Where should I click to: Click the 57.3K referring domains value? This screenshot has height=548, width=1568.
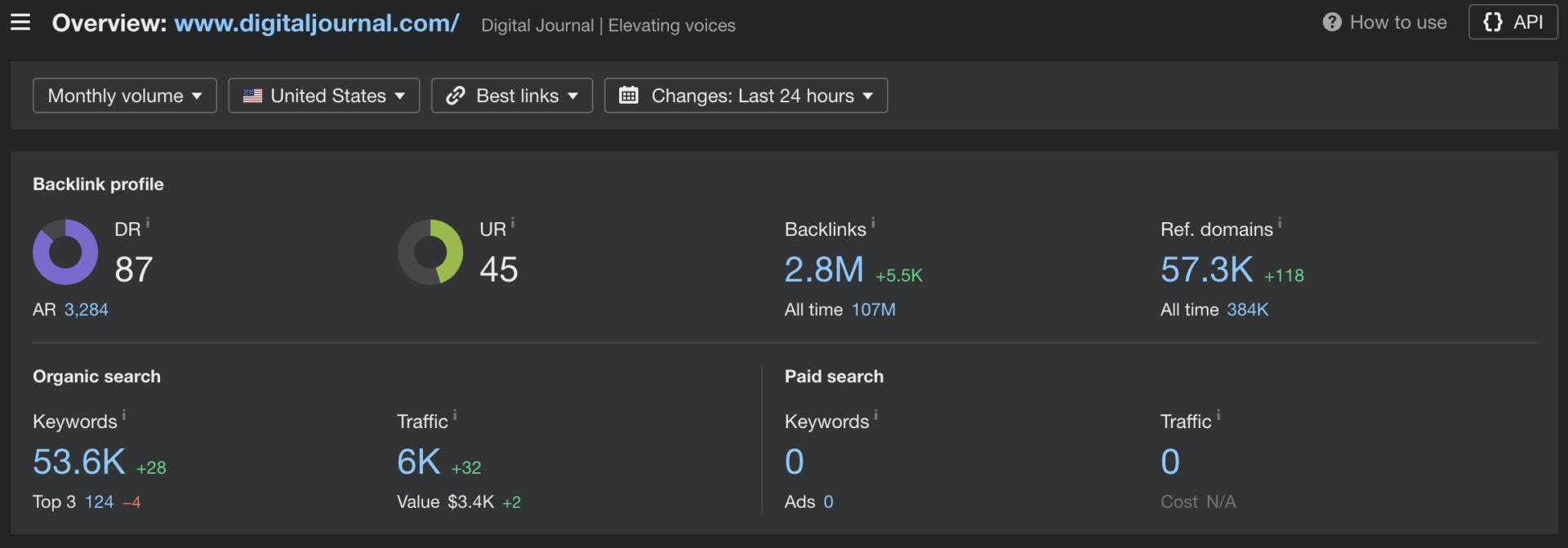1206,270
